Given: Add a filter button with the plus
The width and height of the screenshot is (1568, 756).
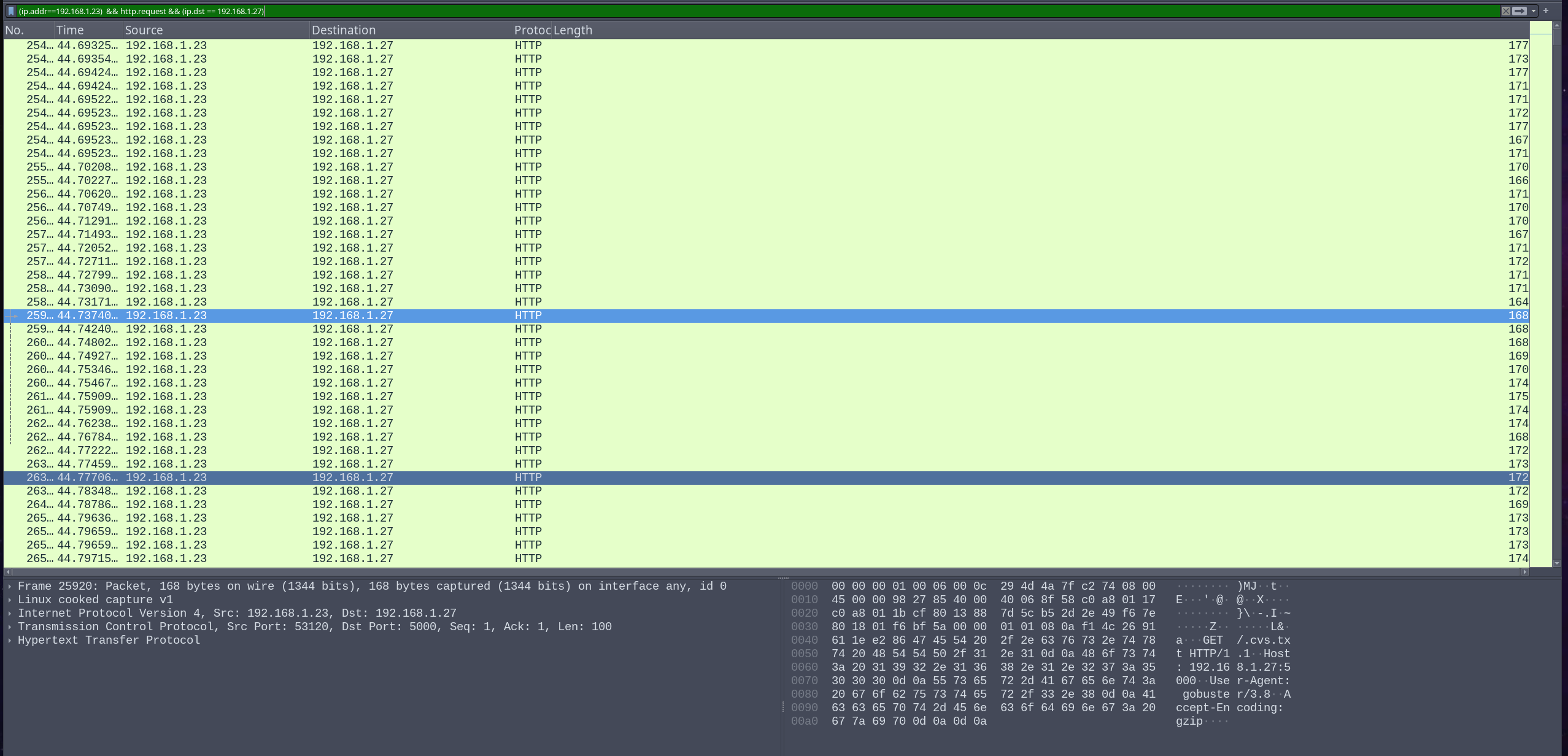Looking at the screenshot, I should 1546,10.
